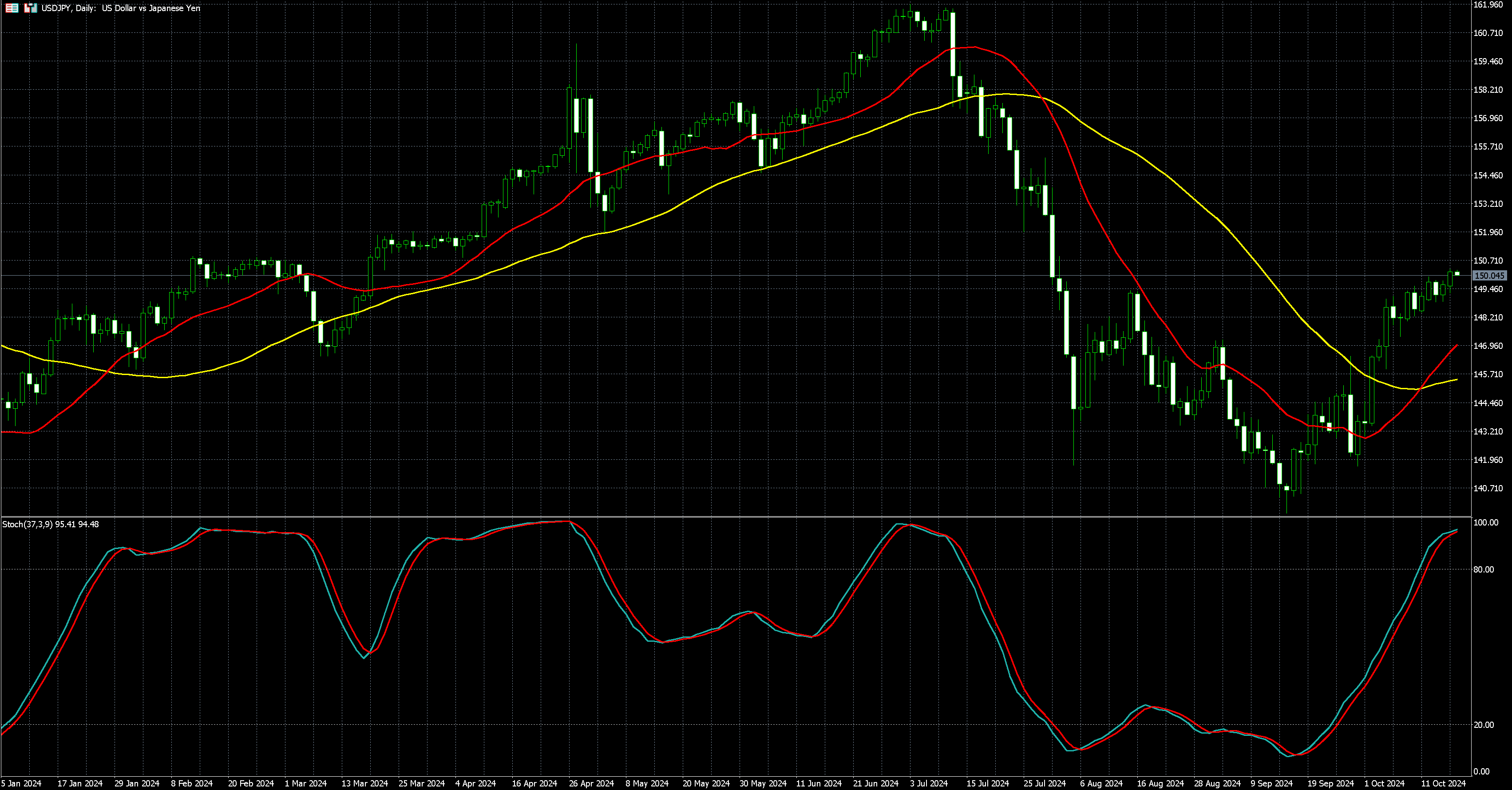The width and height of the screenshot is (1512, 790).
Task: Click the 0.00 stochastic scale label
Action: pos(1482,771)
